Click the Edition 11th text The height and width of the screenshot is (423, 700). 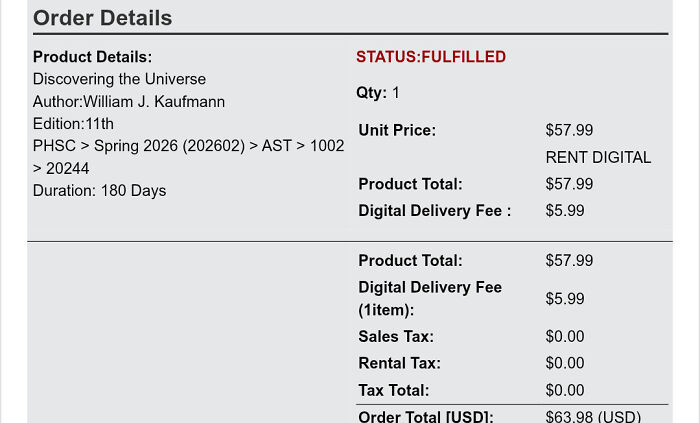[x=73, y=124]
